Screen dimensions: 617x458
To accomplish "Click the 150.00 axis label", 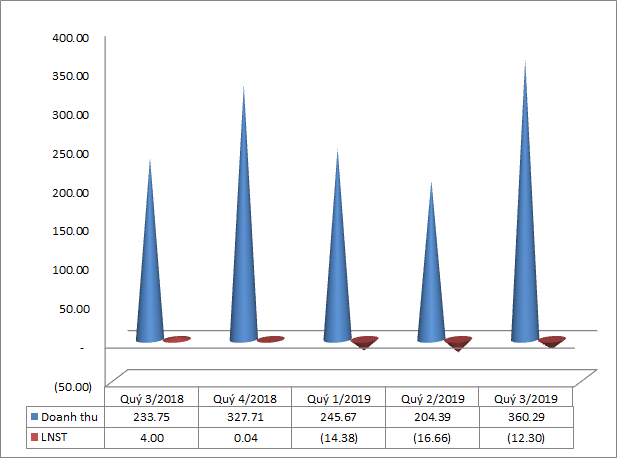I will [71, 231].
